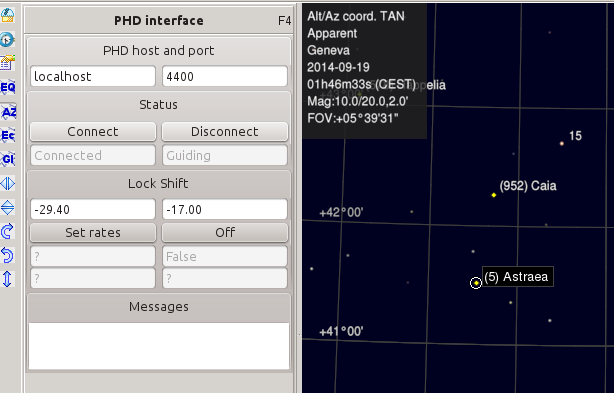Edit the port field '4400'

(225, 76)
